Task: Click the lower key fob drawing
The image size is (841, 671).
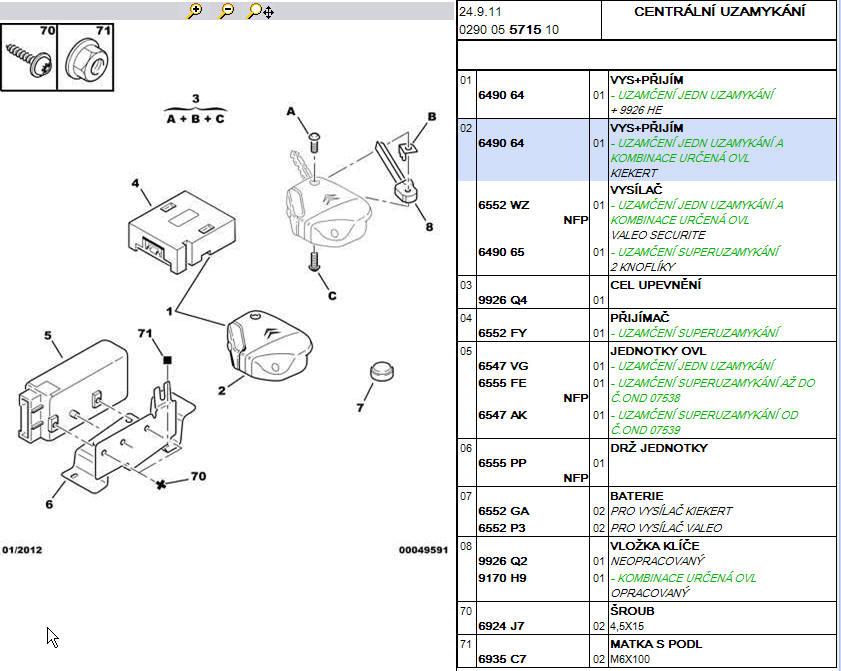Action: (270, 345)
